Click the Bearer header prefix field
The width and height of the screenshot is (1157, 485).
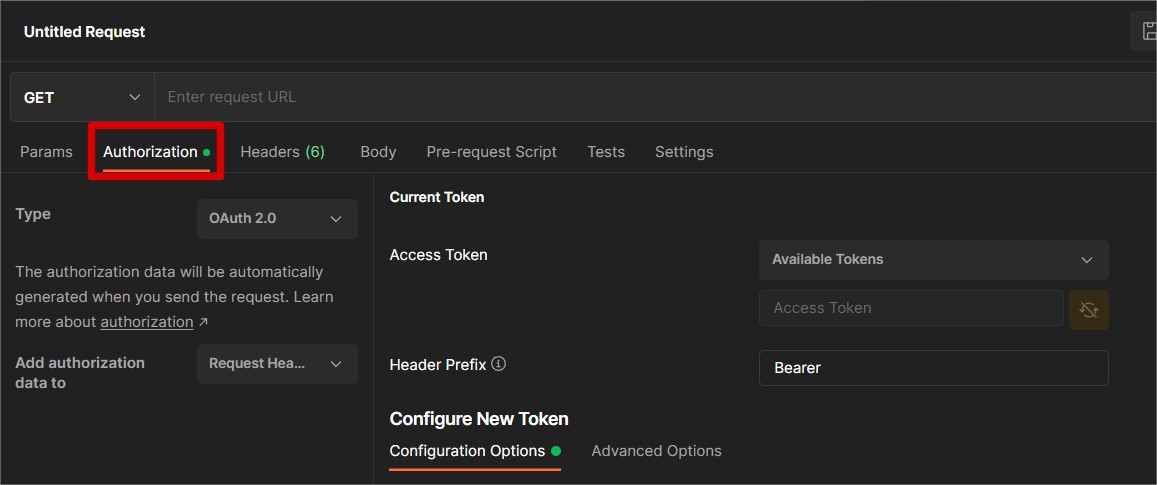coord(933,368)
